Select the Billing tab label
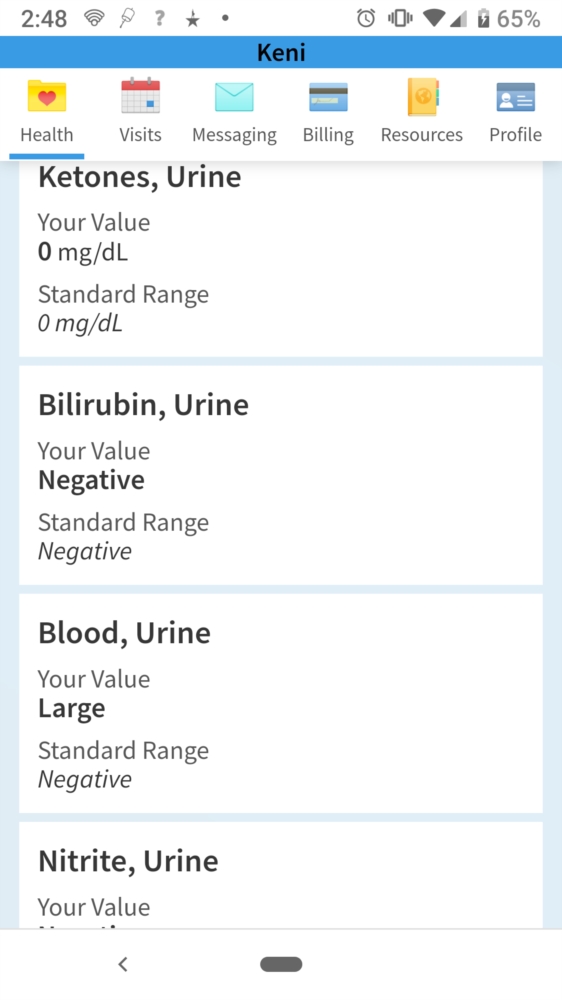This screenshot has width=562, height=1000. click(328, 135)
